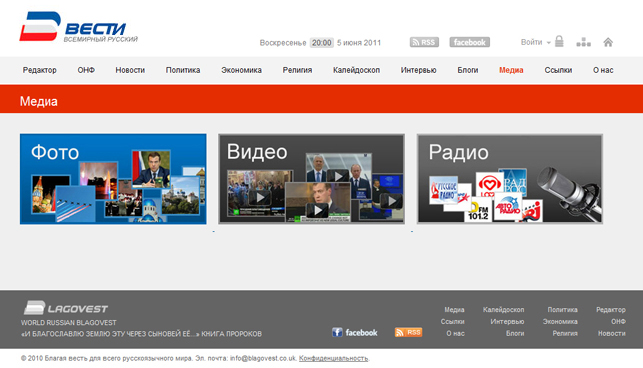Open the Блоги navigation item
Image resolution: width=643 pixels, height=368 pixels.
tap(468, 70)
